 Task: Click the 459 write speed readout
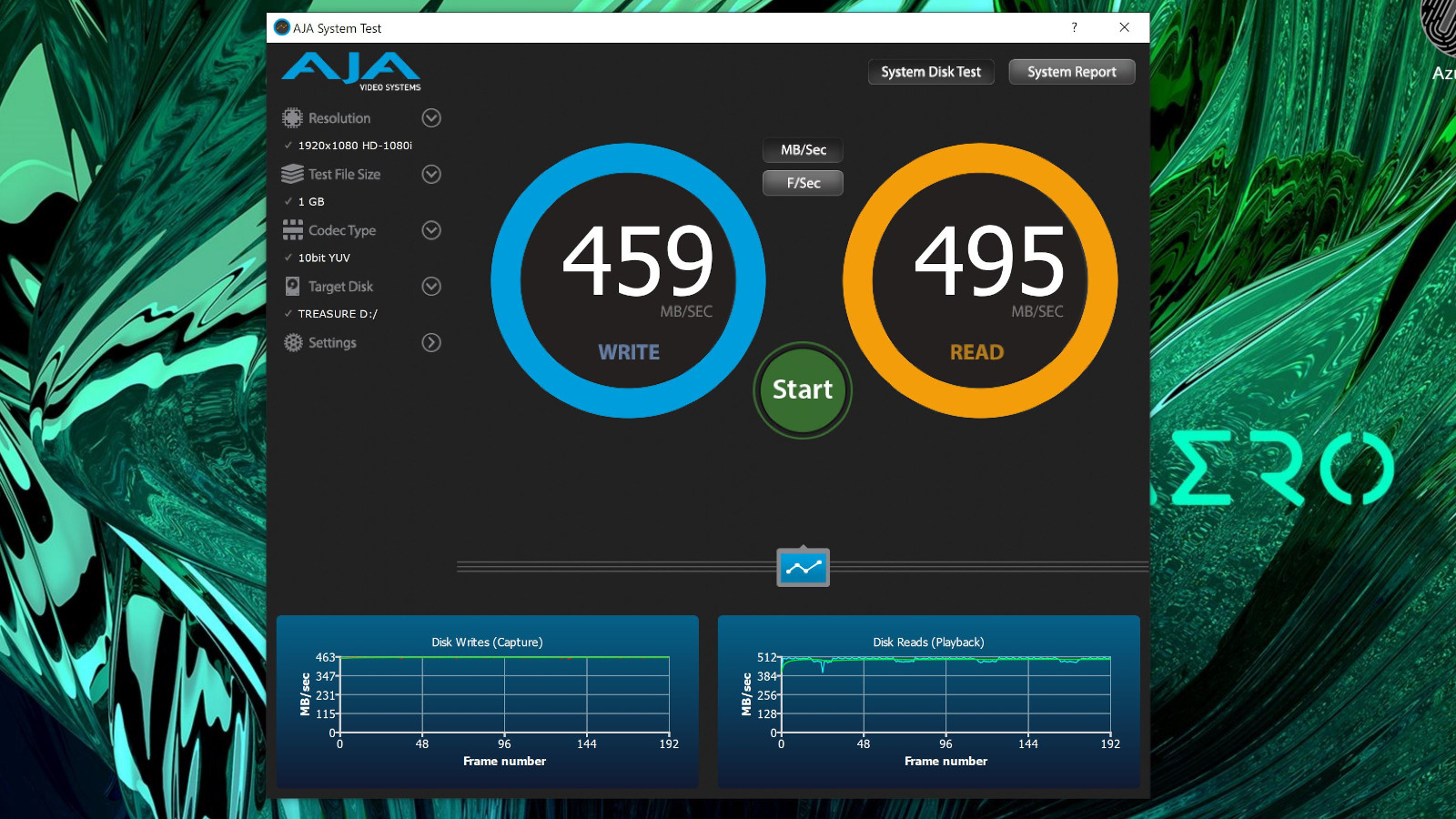click(x=639, y=262)
